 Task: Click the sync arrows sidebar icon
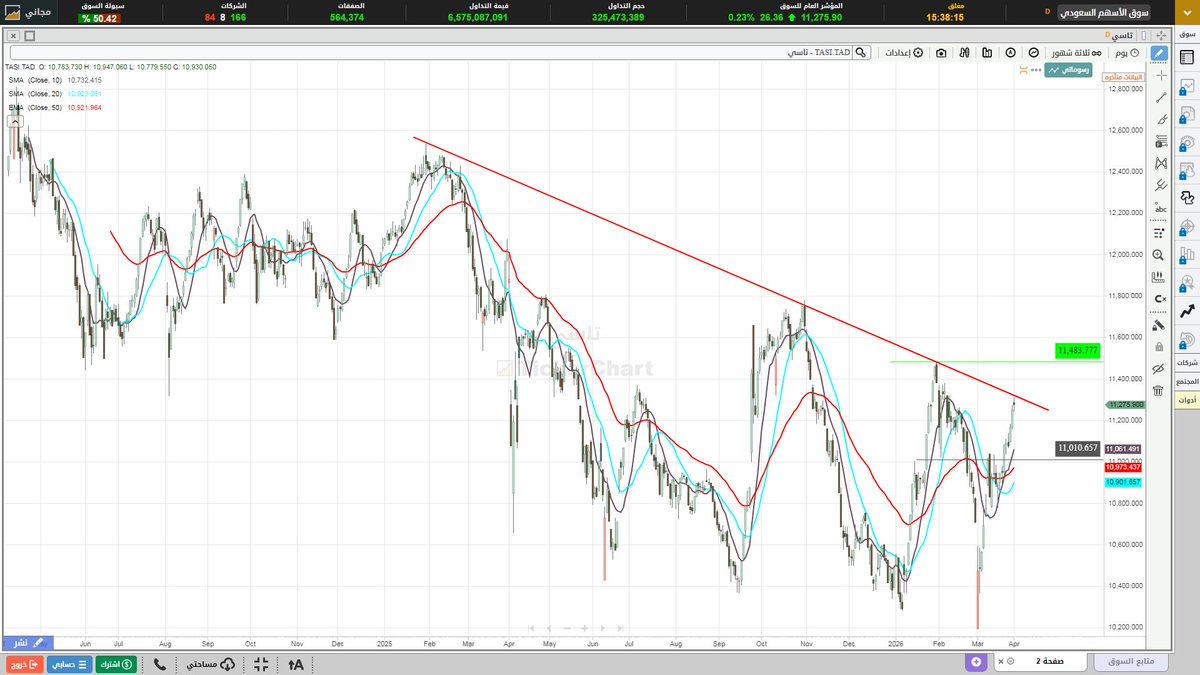pyautogui.click(x=1187, y=197)
